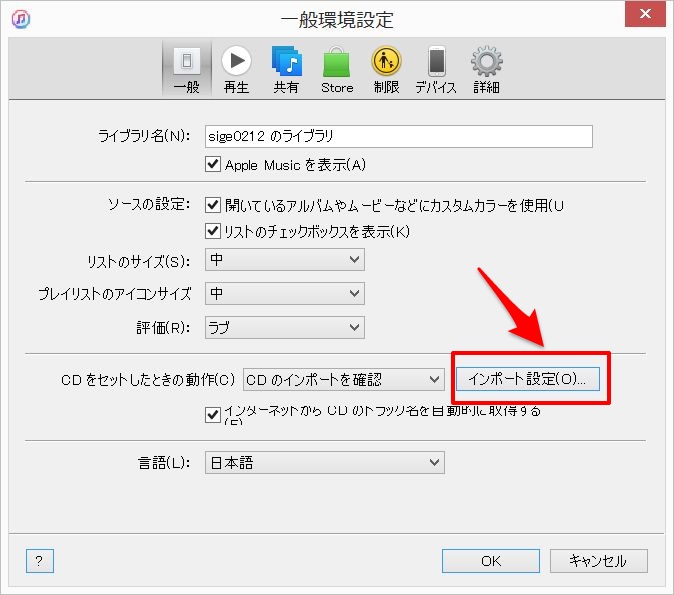Toggle リストのチェックボックスを表示 checkbox
The image size is (674, 595).
(x=213, y=231)
